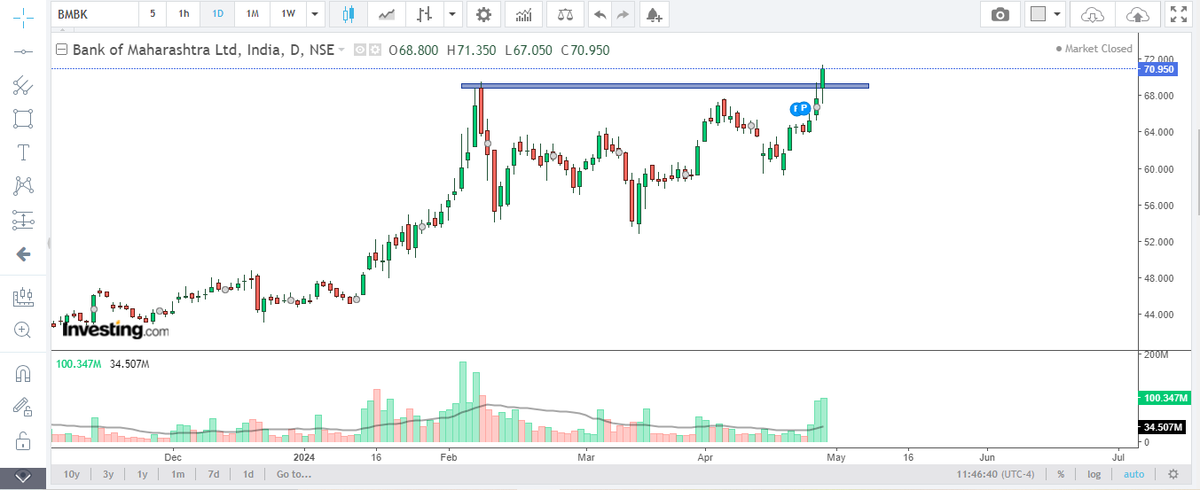Screen dimensions: 1200x490
Task: Open compare symbols scale icon
Action: click(x=566, y=14)
